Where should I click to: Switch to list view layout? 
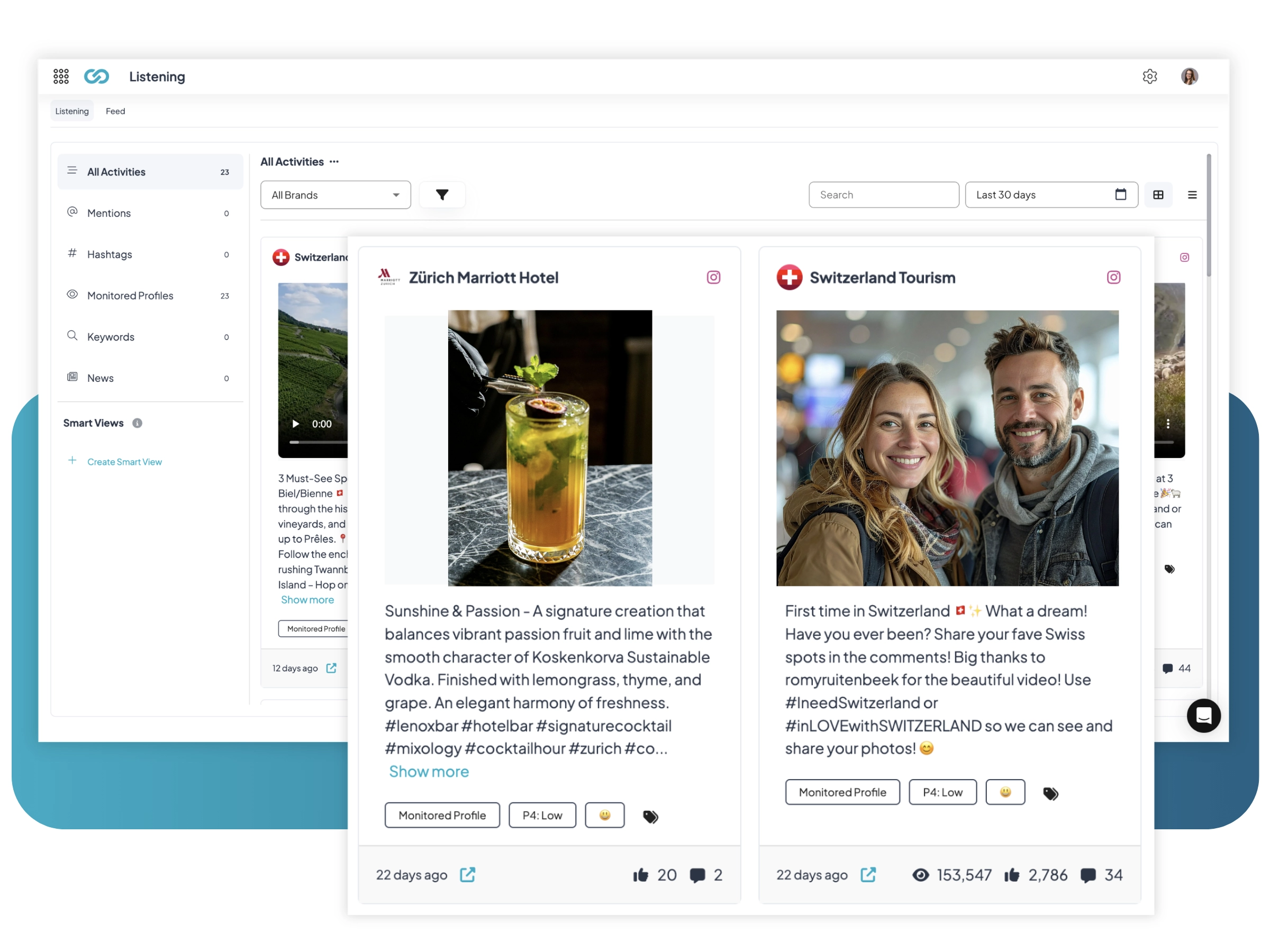tap(1192, 195)
